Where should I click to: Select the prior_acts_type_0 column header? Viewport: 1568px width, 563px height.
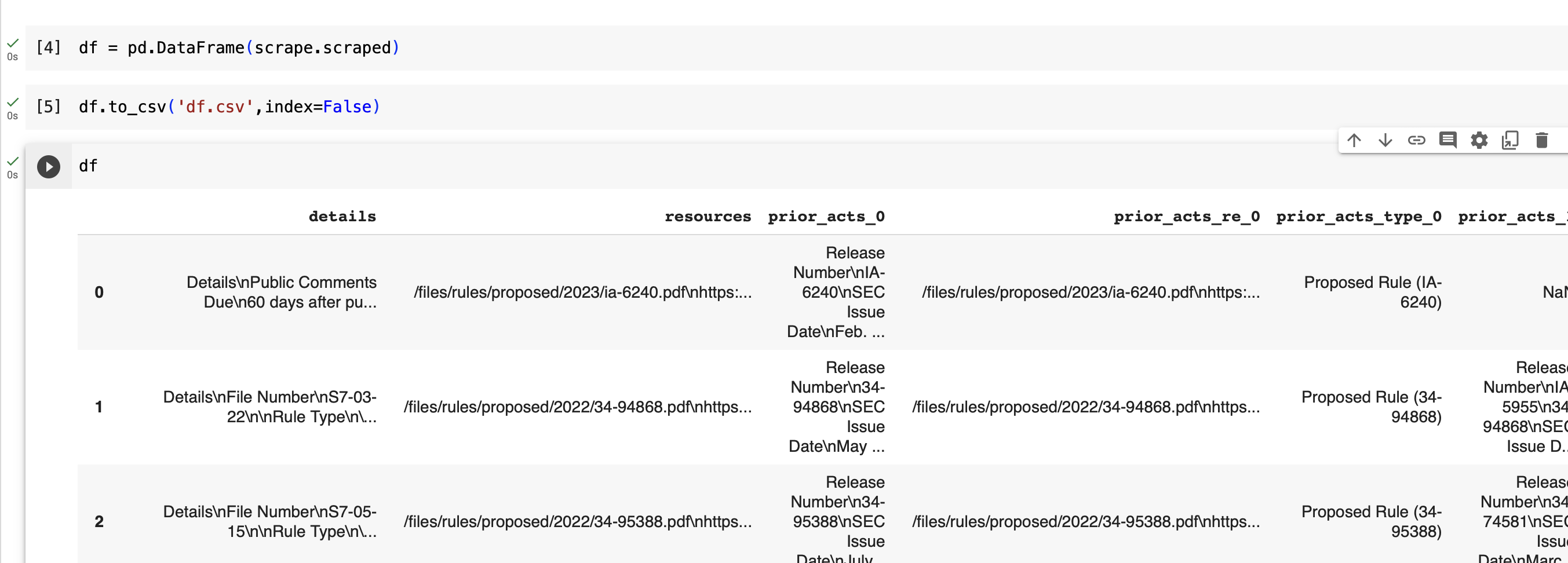1359,217
